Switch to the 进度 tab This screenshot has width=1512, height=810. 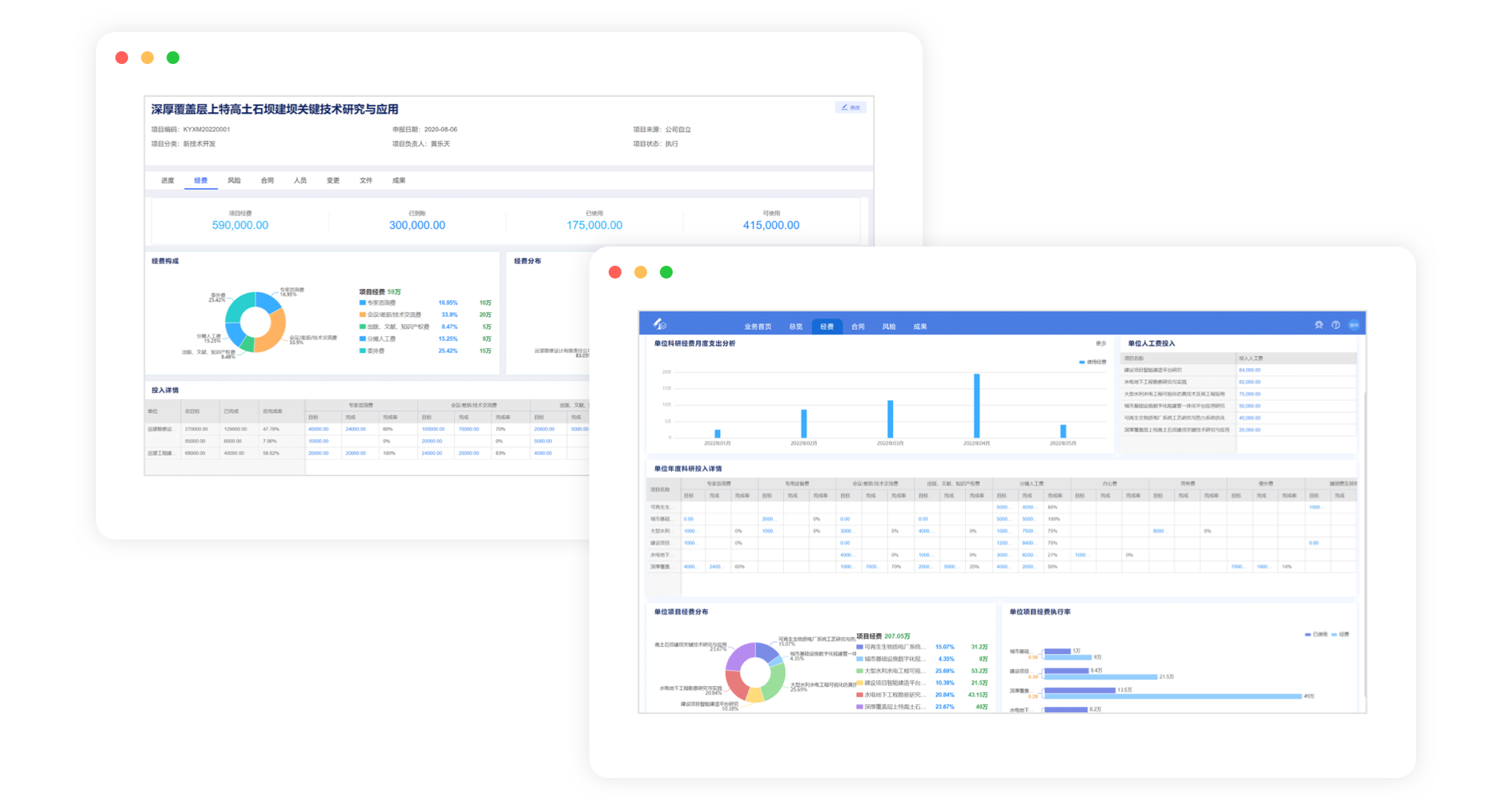(x=167, y=181)
